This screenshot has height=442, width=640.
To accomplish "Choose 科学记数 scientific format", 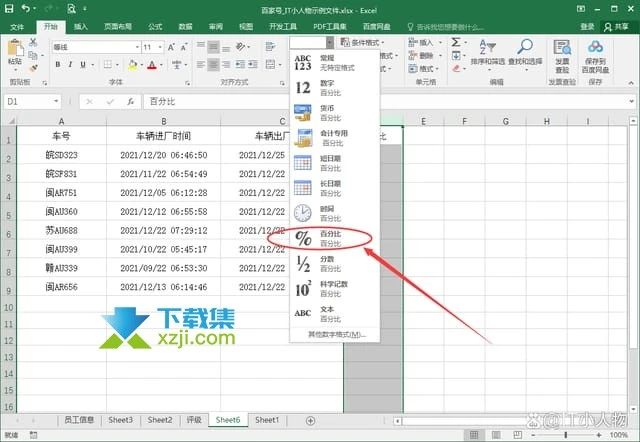I will click(335, 289).
